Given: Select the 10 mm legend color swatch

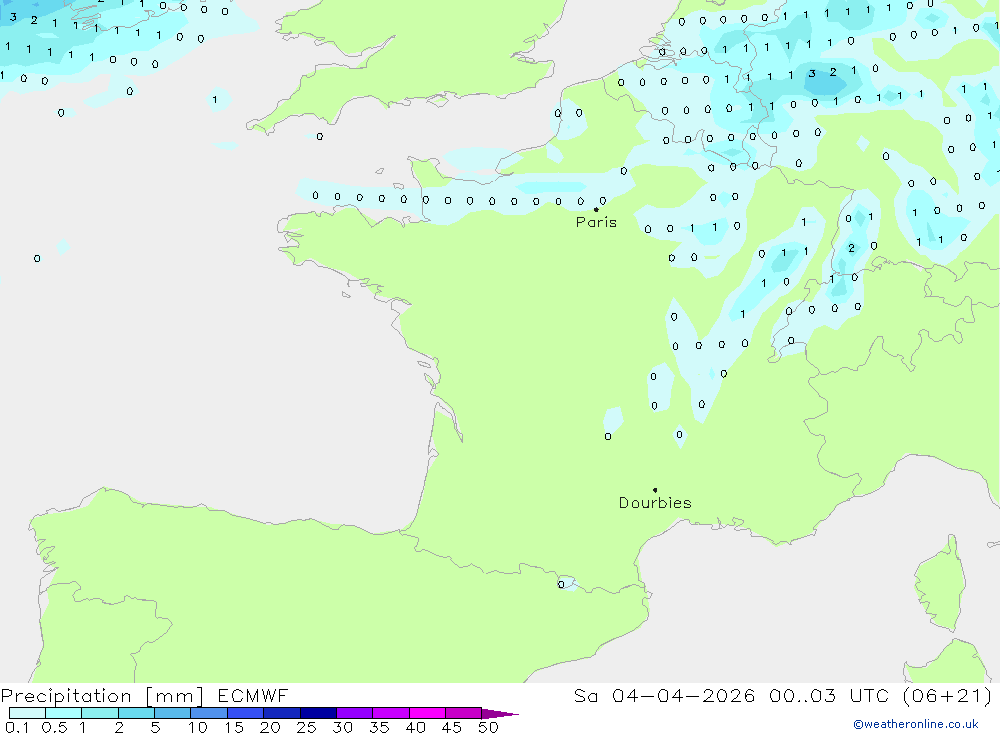Looking at the screenshot, I should (x=209, y=713).
